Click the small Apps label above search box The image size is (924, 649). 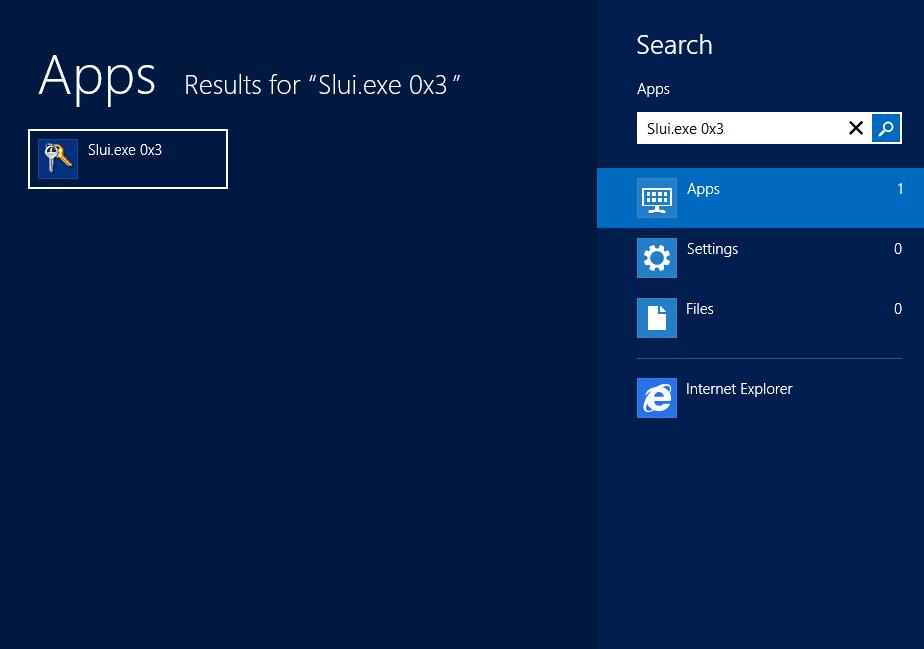pos(653,89)
